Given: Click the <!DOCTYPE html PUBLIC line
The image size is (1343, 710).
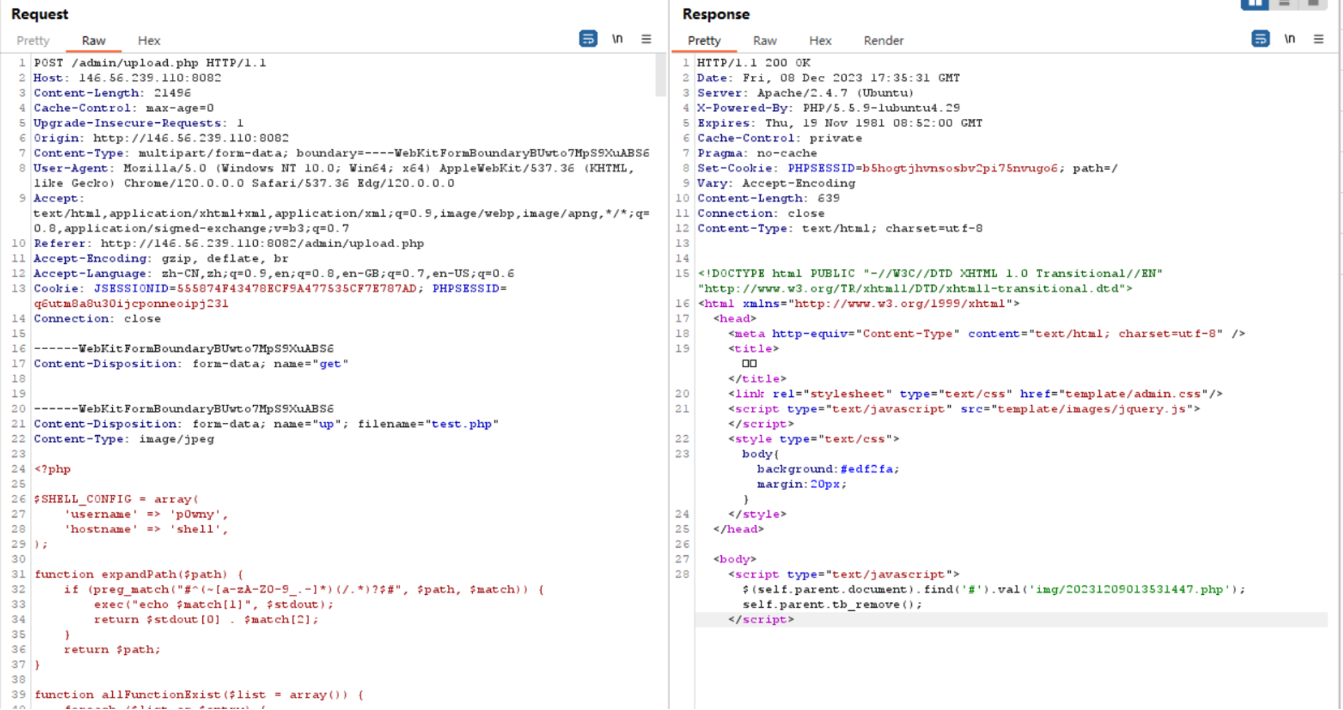Looking at the screenshot, I should point(930,273).
